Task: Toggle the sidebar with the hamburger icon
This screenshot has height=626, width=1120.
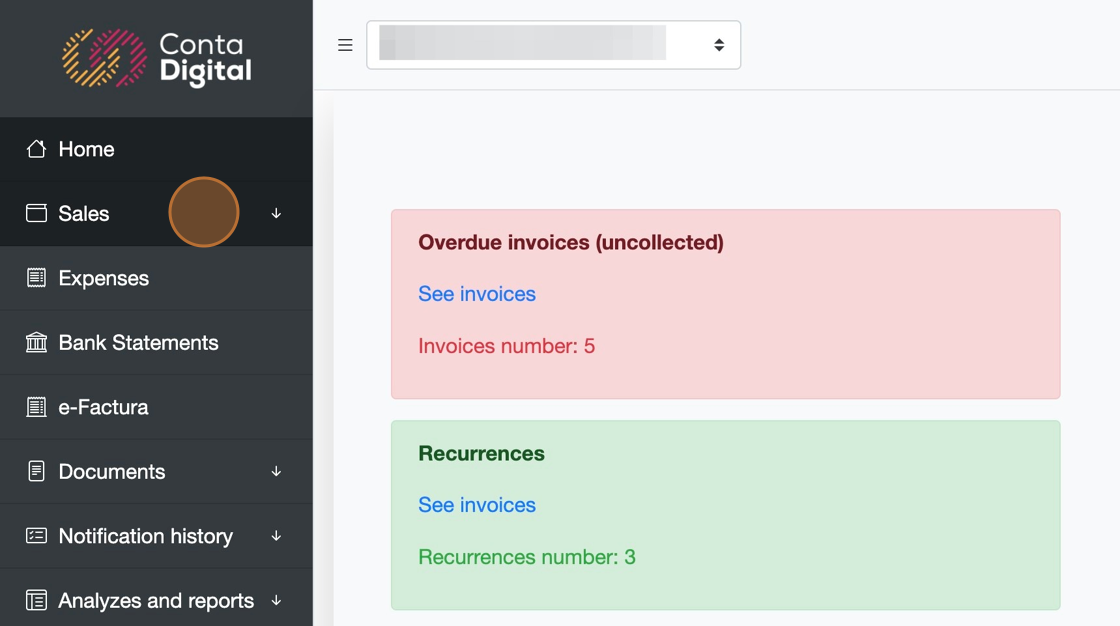Action: (x=345, y=45)
